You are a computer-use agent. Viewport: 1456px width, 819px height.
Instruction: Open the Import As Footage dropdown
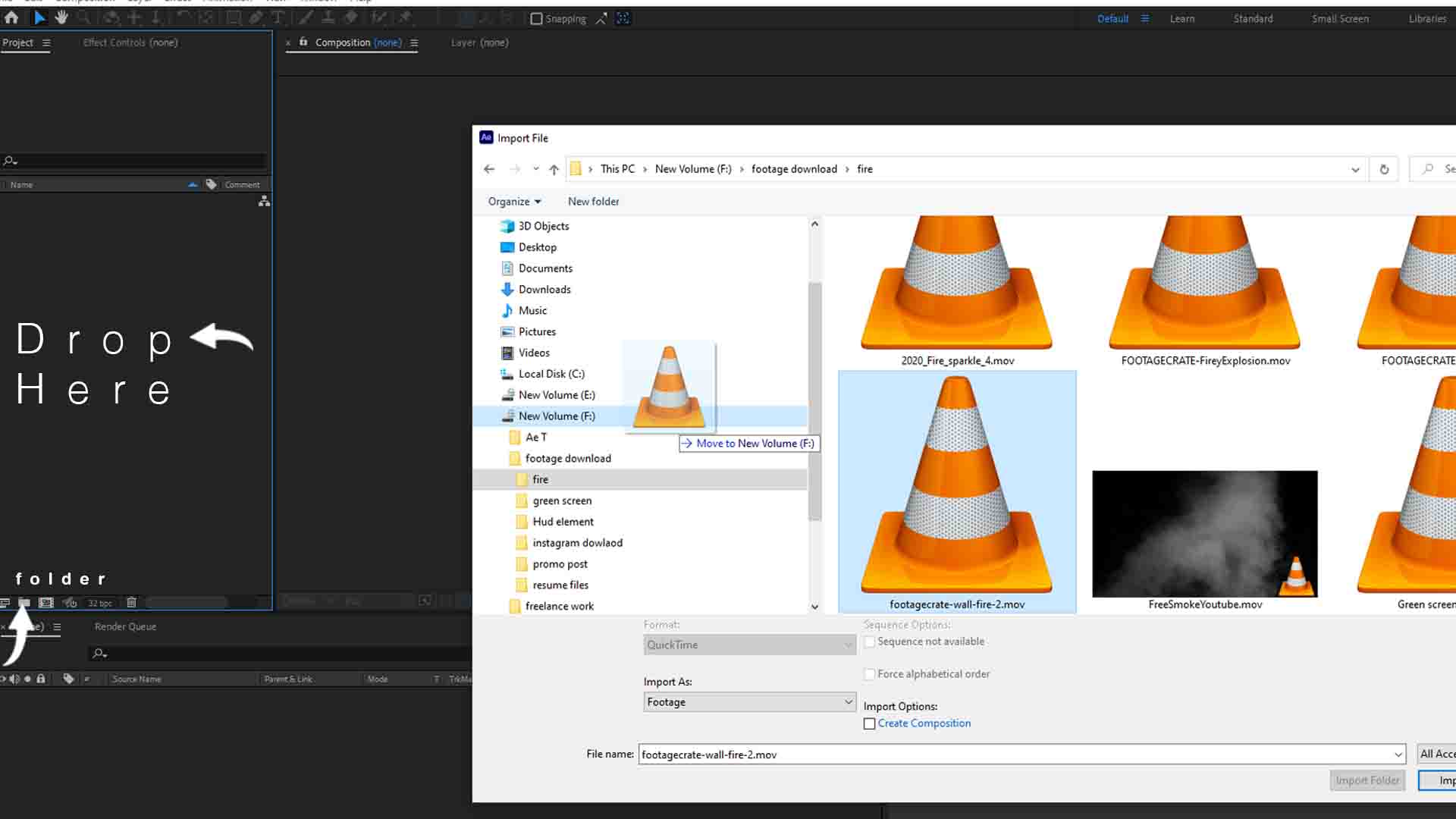click(x=749, y=702)
